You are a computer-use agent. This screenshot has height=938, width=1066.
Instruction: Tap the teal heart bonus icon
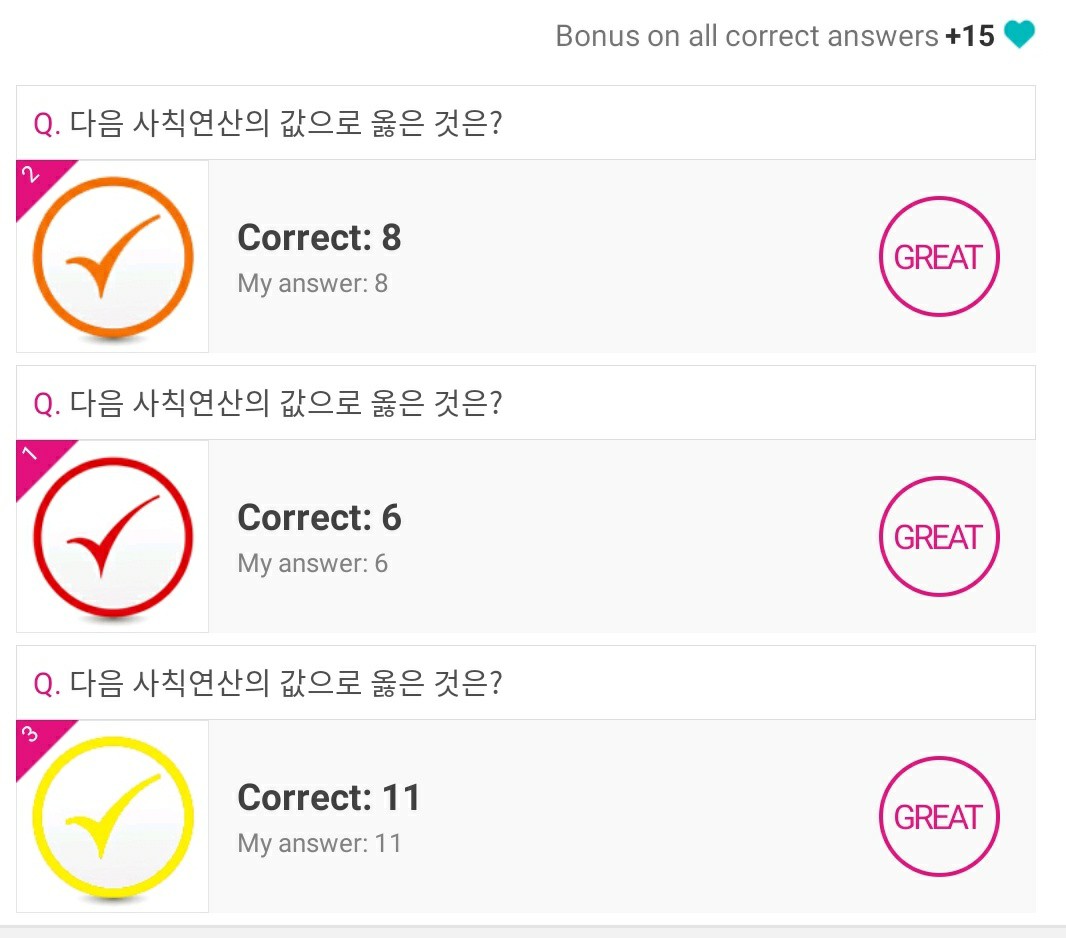point(1019,36)
